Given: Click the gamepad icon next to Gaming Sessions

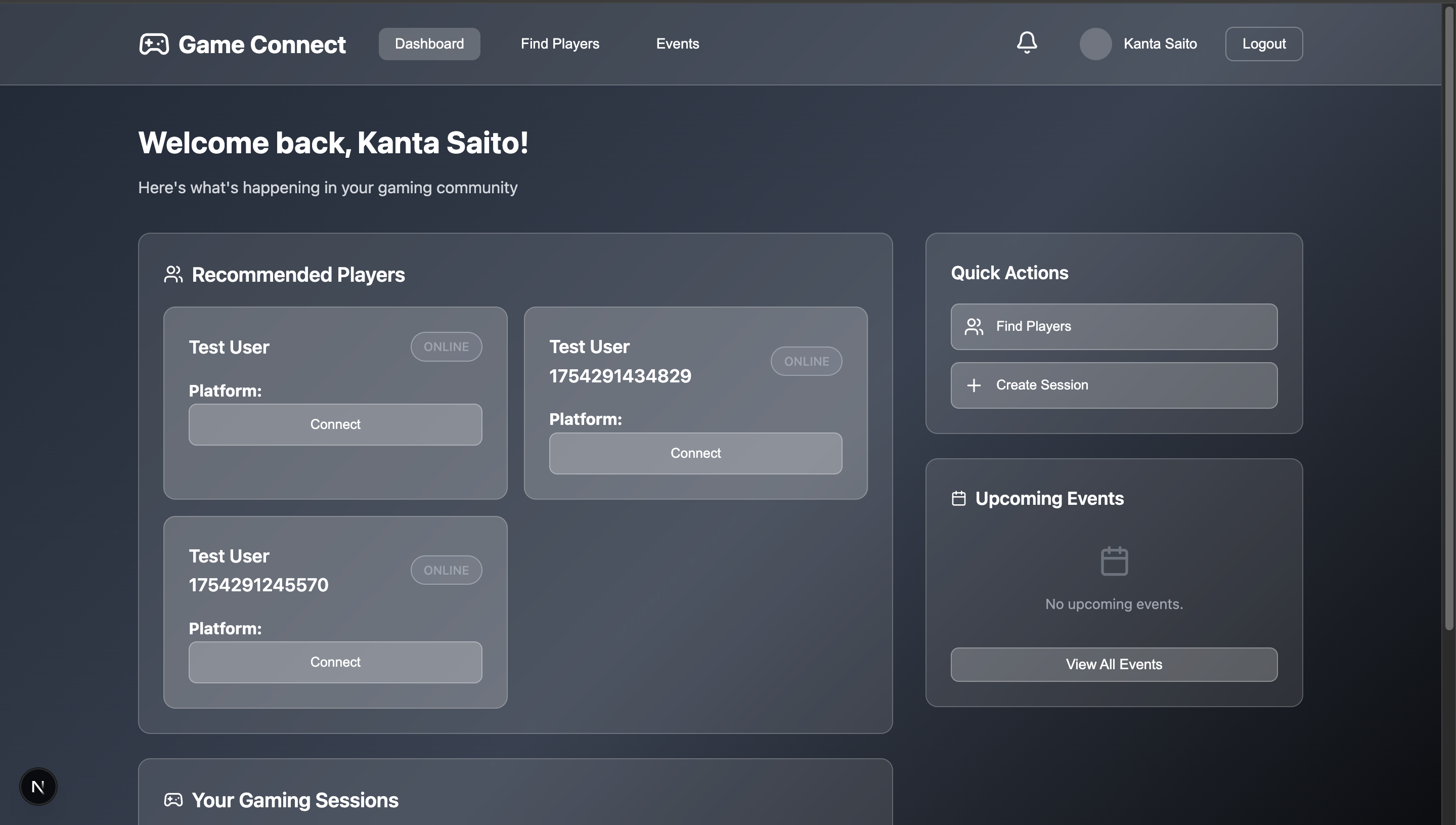Looking at the screenshot, I should (173, 800).
